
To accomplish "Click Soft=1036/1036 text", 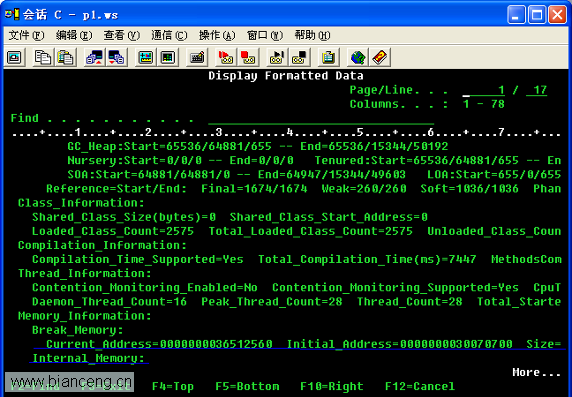I will [469, 189].
